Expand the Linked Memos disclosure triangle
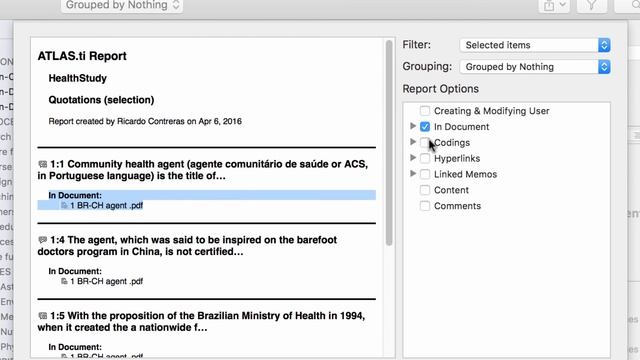 click(x=413, y=173)
